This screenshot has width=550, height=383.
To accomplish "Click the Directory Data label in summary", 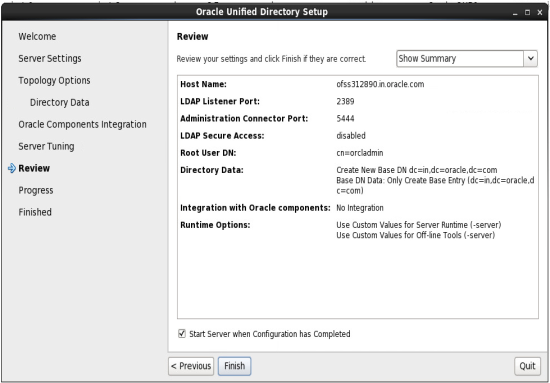I will (x=212, y=170).
